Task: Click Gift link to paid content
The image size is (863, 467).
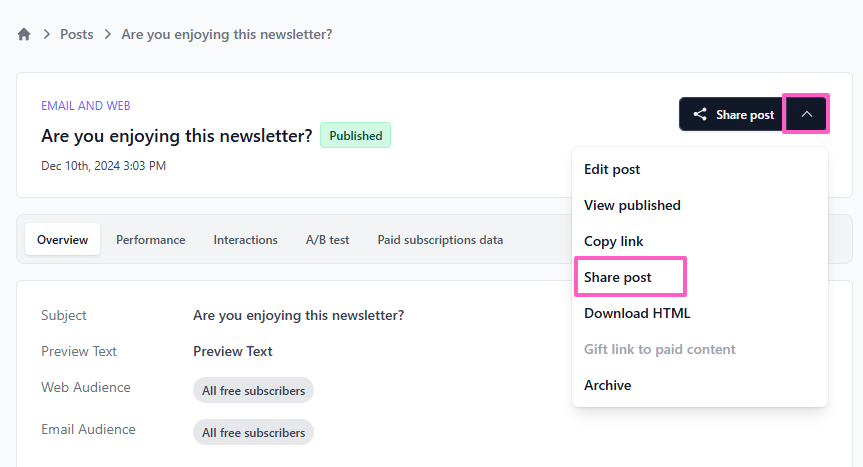Action: pos(659,349)
